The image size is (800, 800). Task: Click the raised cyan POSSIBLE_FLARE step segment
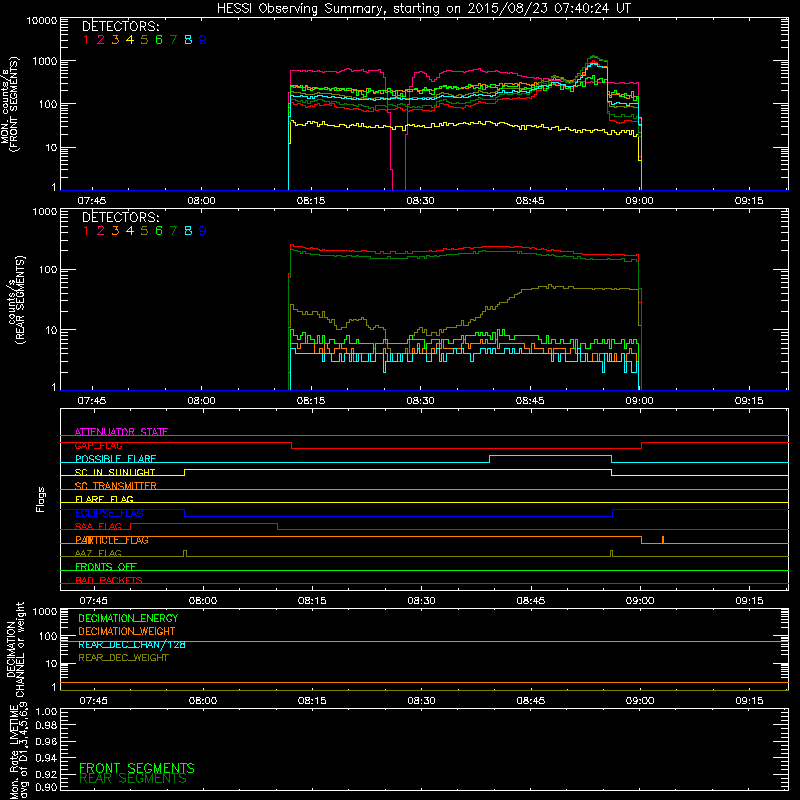(x=551, y=456)
